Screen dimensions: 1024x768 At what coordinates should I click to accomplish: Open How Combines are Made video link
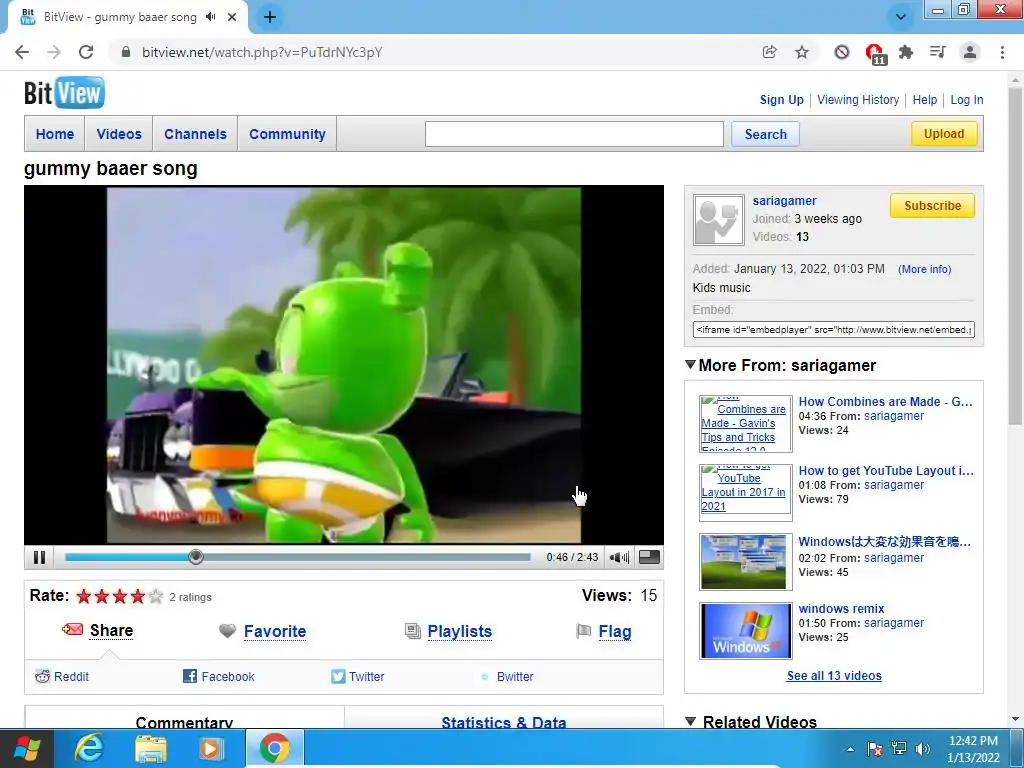point(885,402)
